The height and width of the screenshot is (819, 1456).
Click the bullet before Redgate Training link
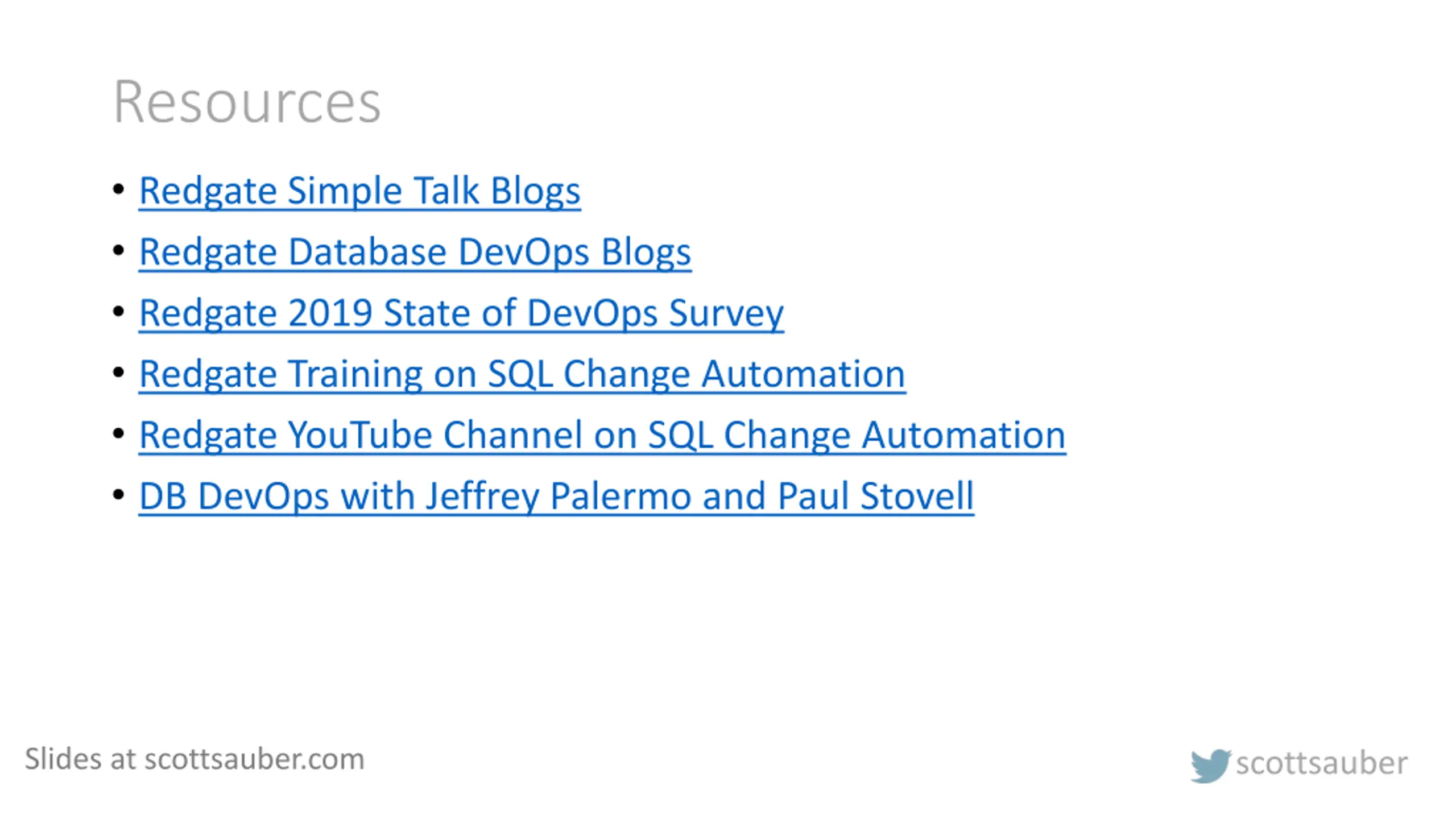click(x=118, y=373)
